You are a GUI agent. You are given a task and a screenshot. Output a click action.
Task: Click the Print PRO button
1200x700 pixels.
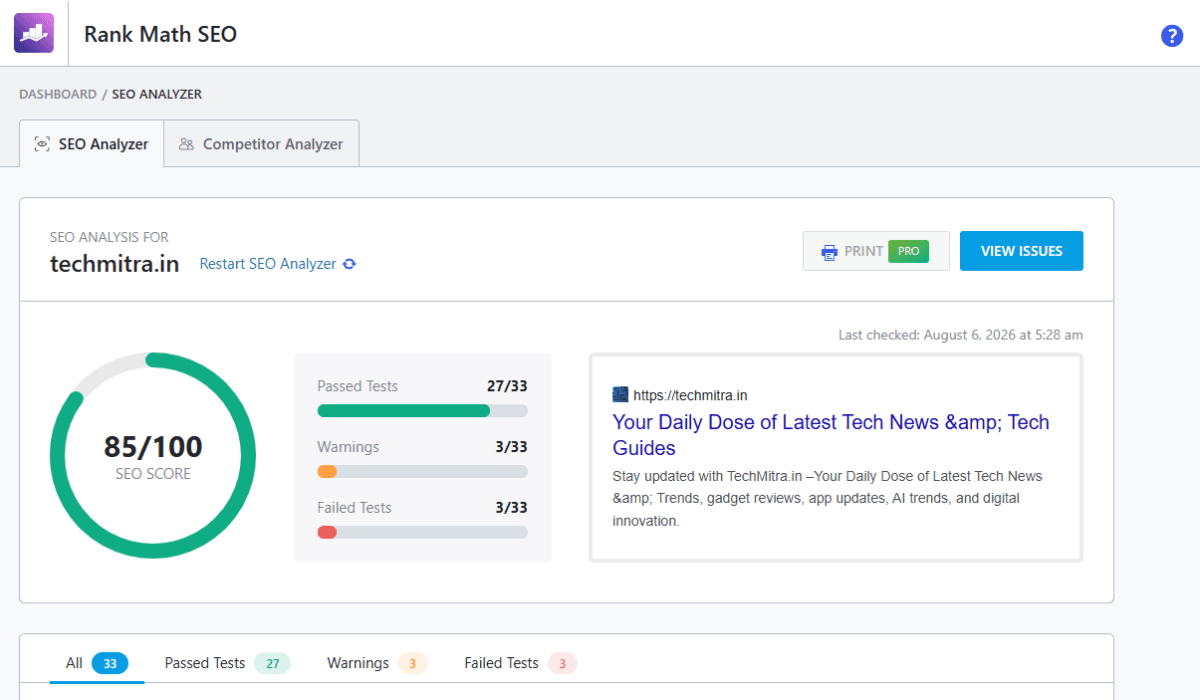[x=876, y=251]
